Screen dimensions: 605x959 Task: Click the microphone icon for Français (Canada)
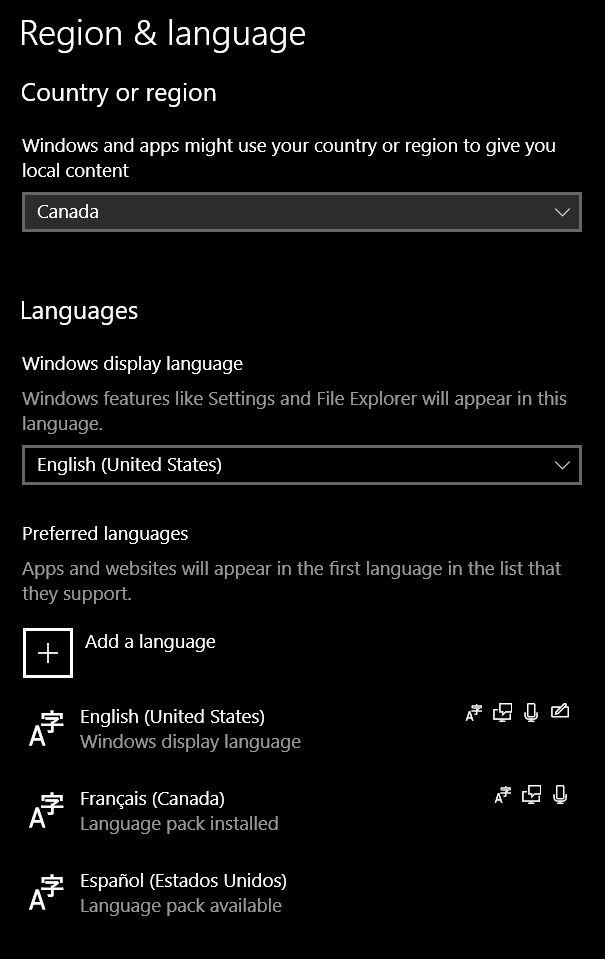tap(560, 795)
